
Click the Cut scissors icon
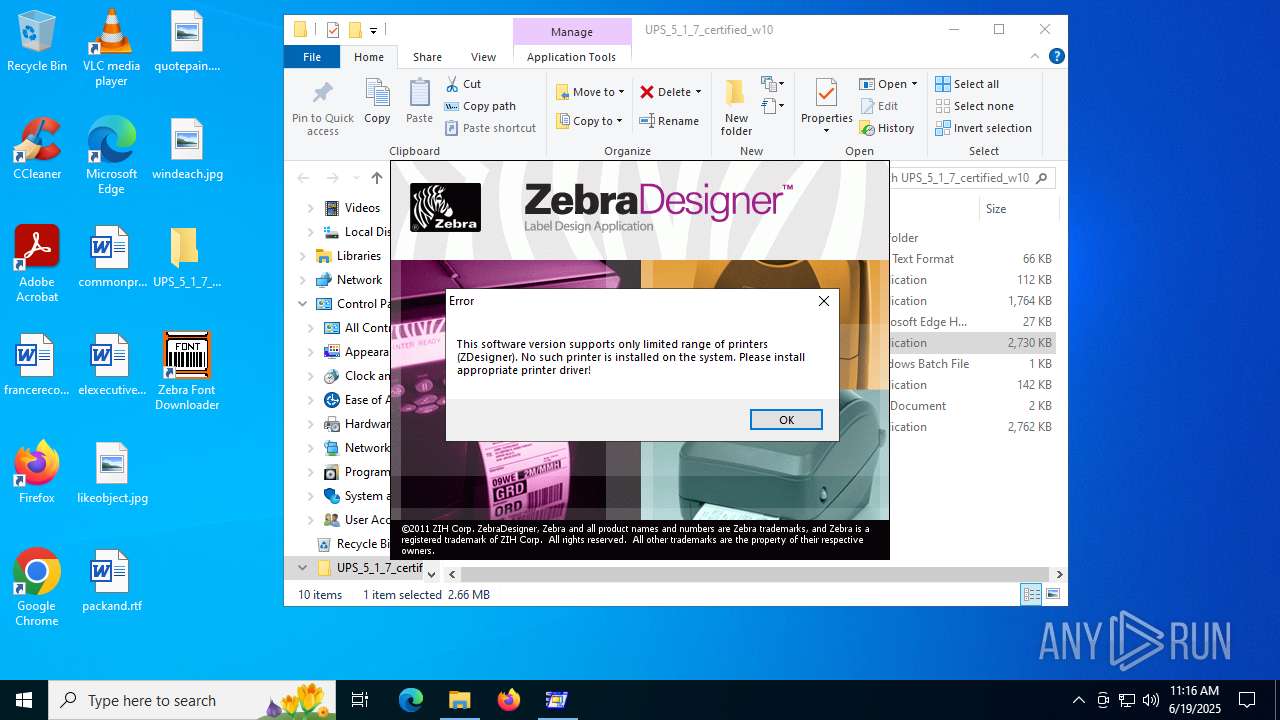click(452, 84)
